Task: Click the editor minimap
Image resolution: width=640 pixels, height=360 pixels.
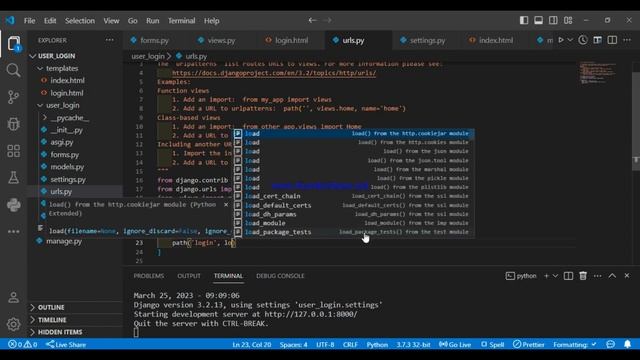Action: coord(597,73)
